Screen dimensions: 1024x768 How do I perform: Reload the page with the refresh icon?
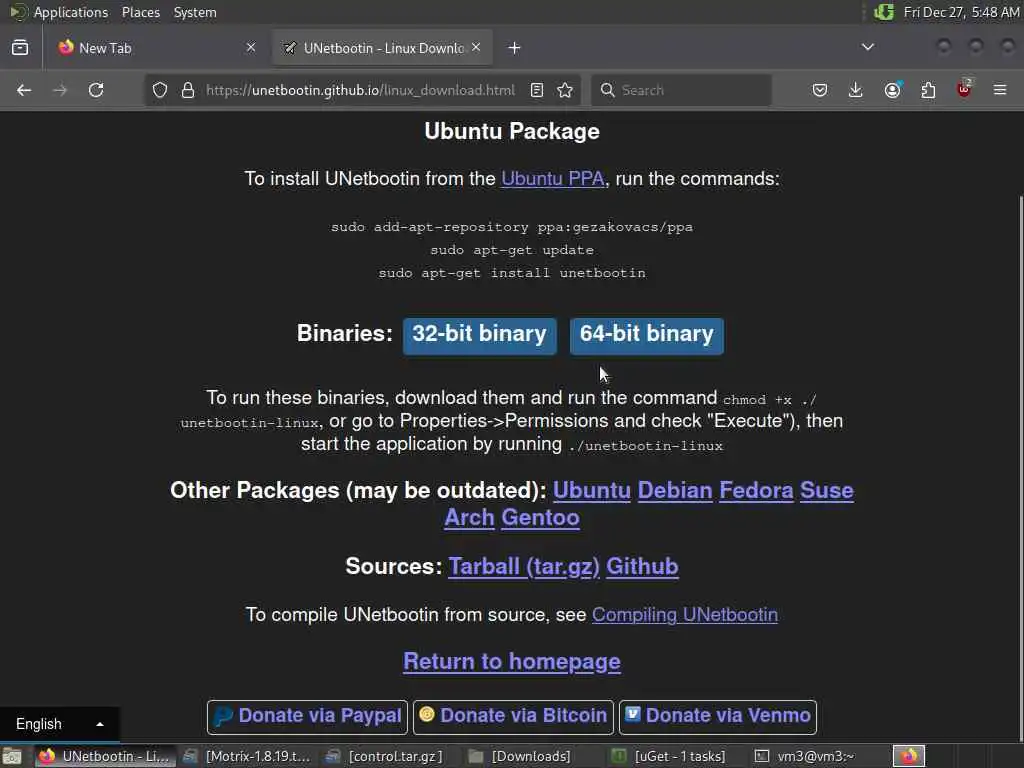tap(96, 90)
